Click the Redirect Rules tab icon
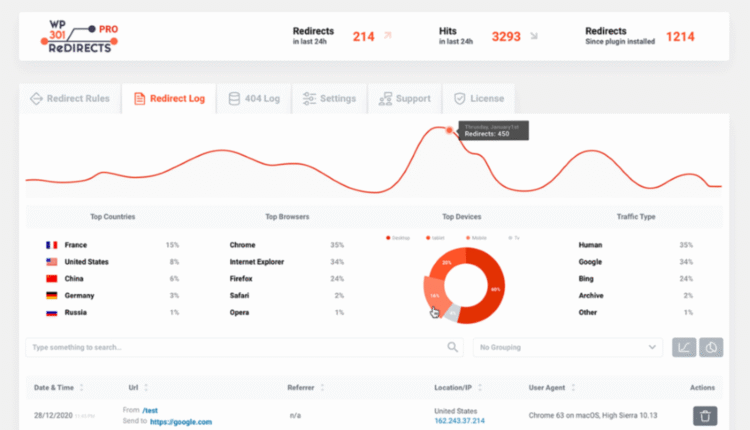 click(x=36, y=99)
